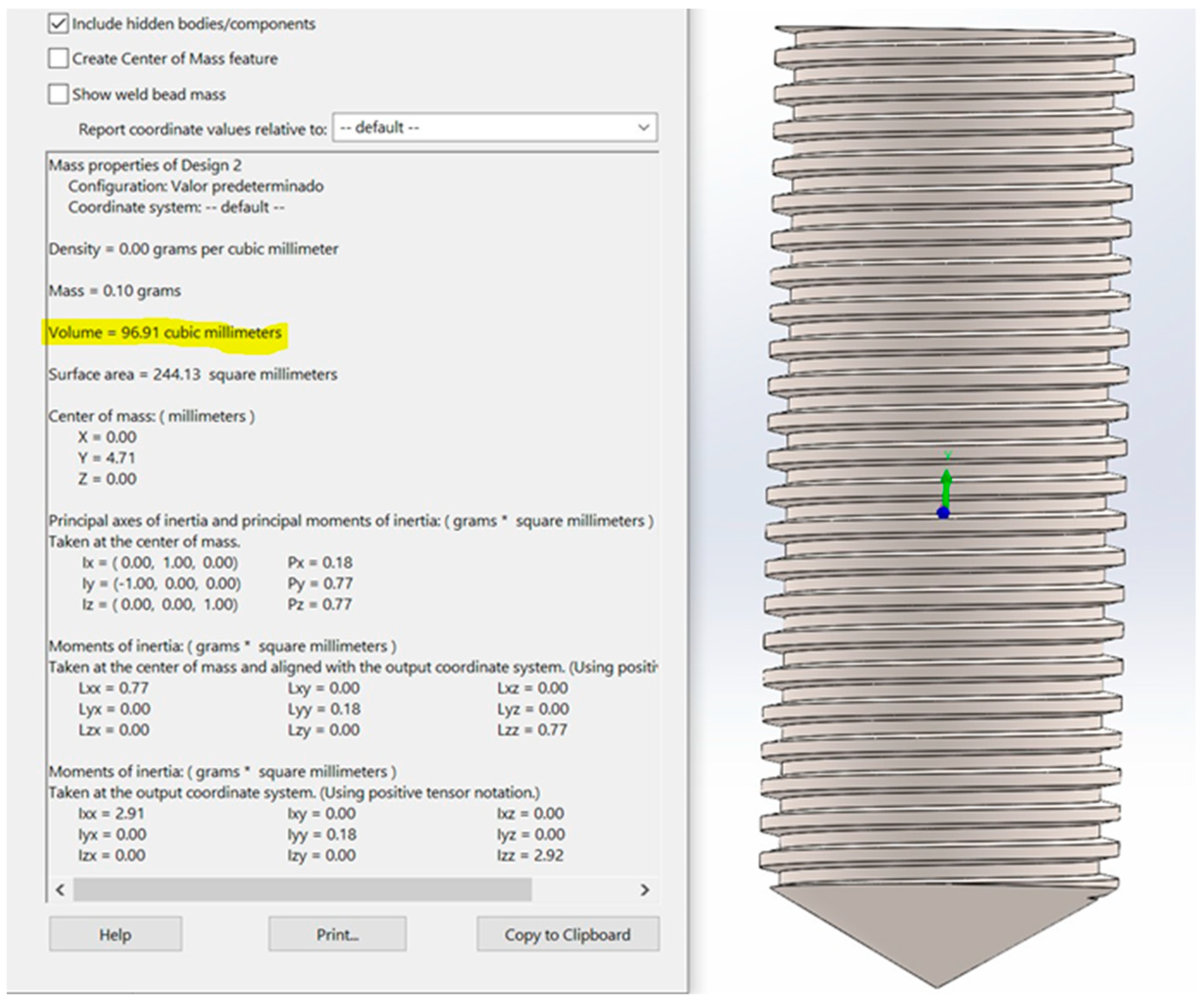Click dropdown arrow beside -- default --
1204x1004 pixels.
pyautogui.click(x=643, y=127)
